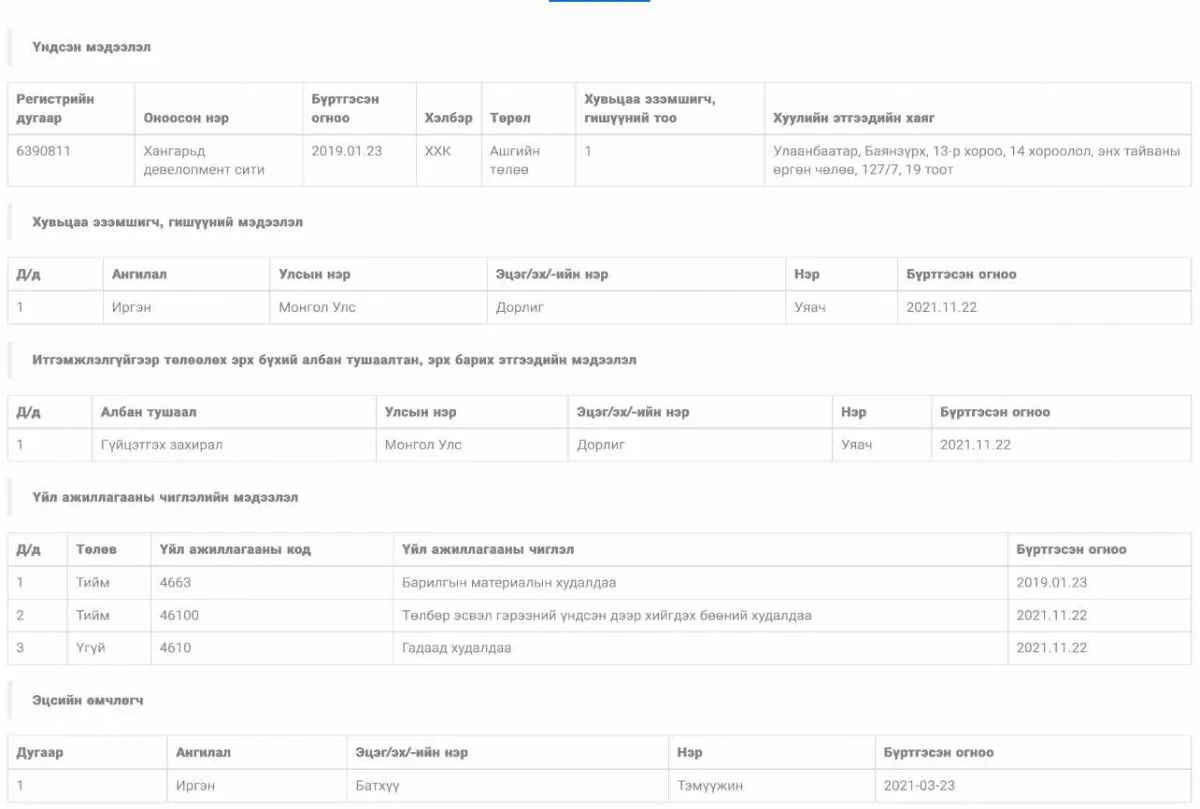This screenshot has height=809, width=1200.
Task: Click Үйл ажиллагааны чиглэлийн мэдээлэл heading
Action: point(165,497)
